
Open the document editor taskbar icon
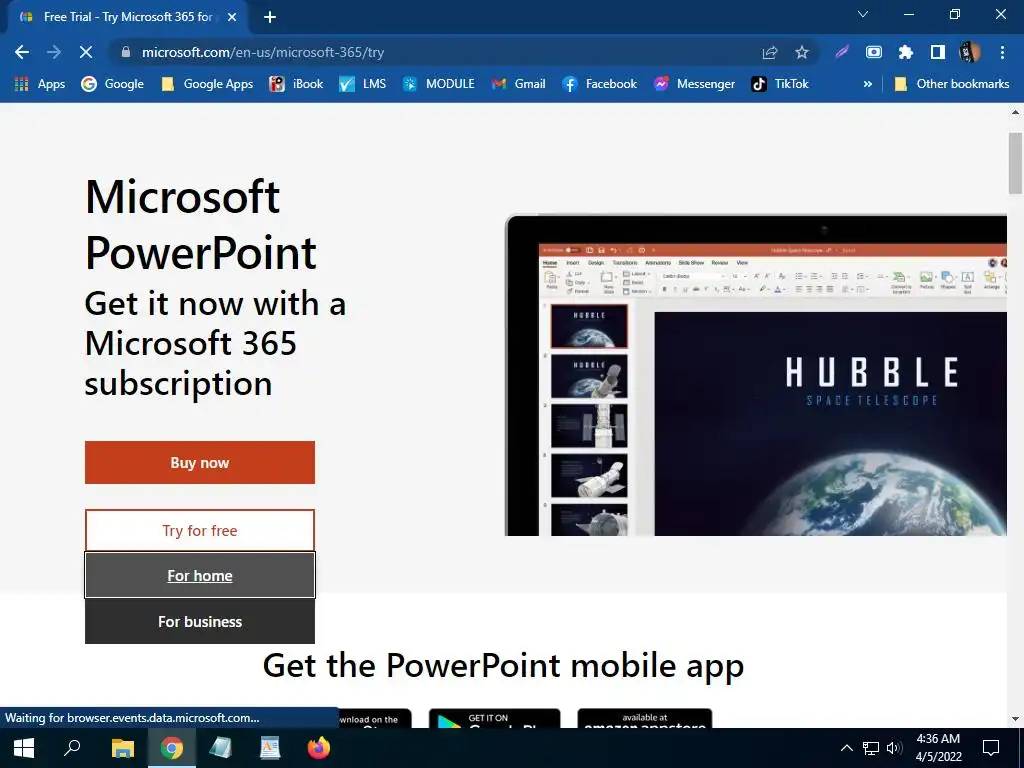click(270, 748)
